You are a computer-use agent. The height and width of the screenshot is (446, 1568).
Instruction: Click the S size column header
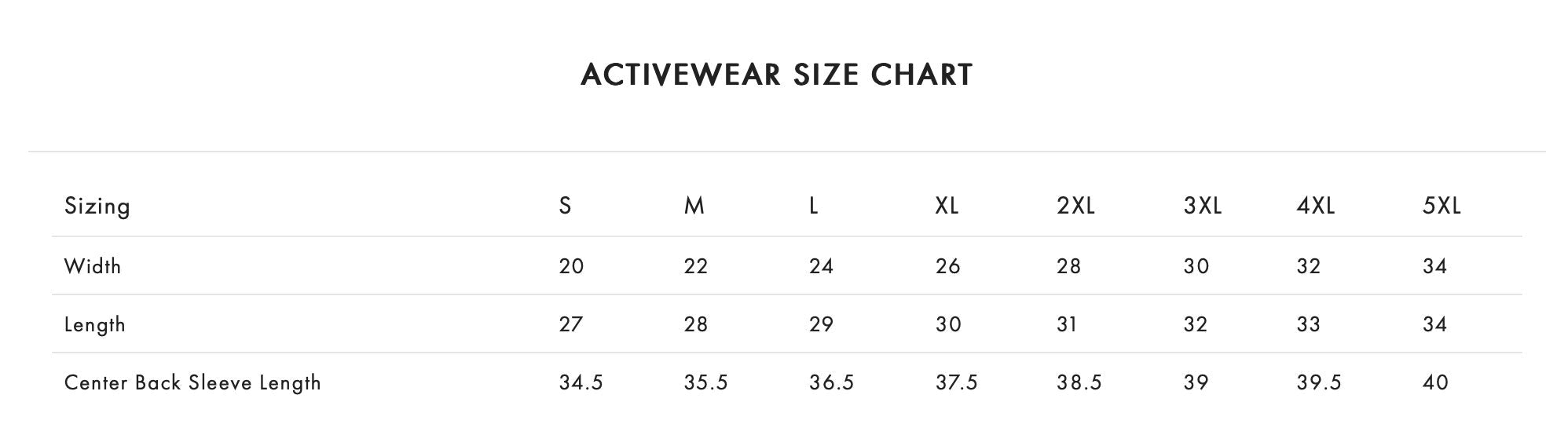tap(565, 206)
